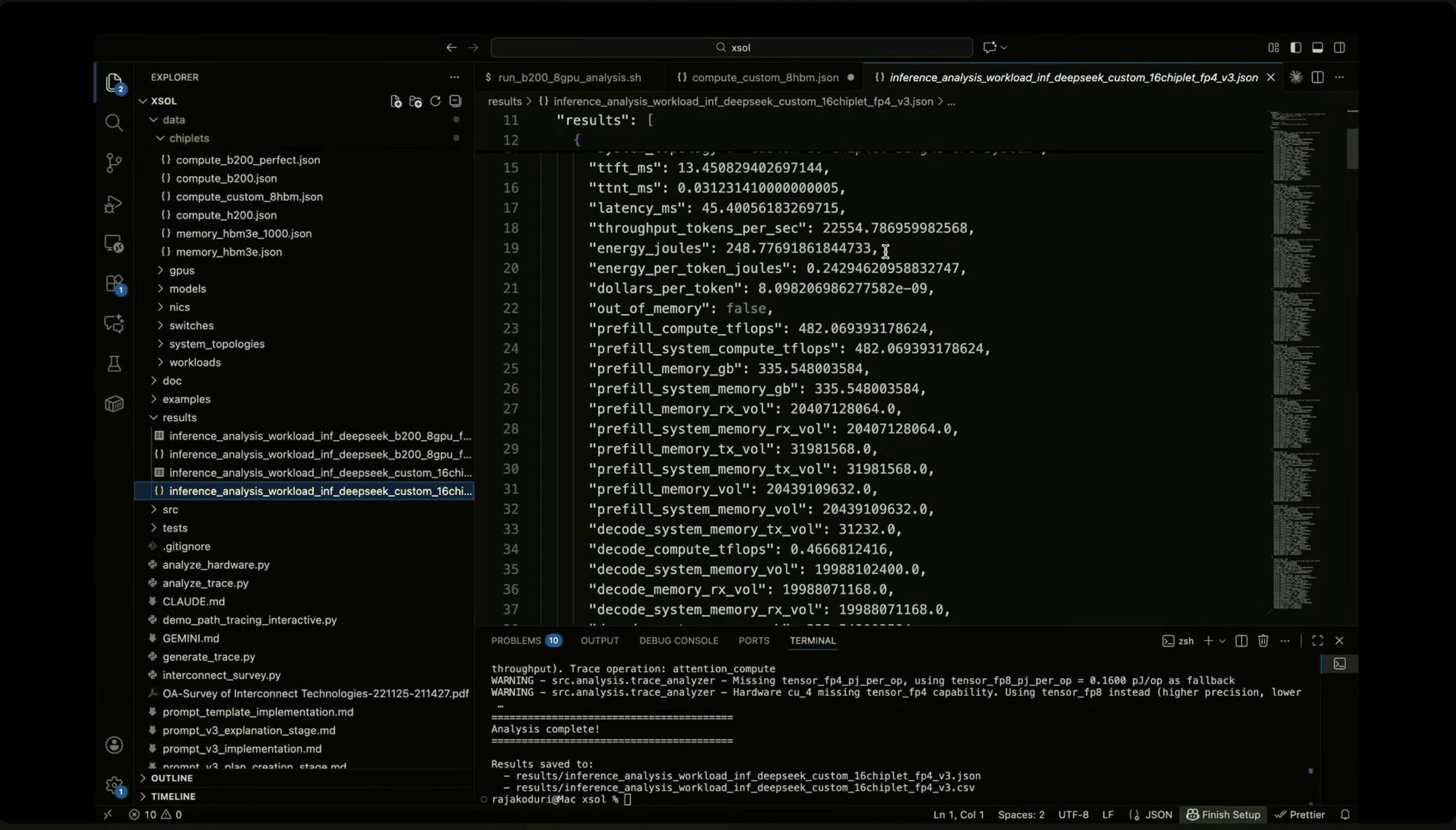Screen dimensions: 1456x830
Task: Click the New File icon in Explorer
Action: point(395,102)
